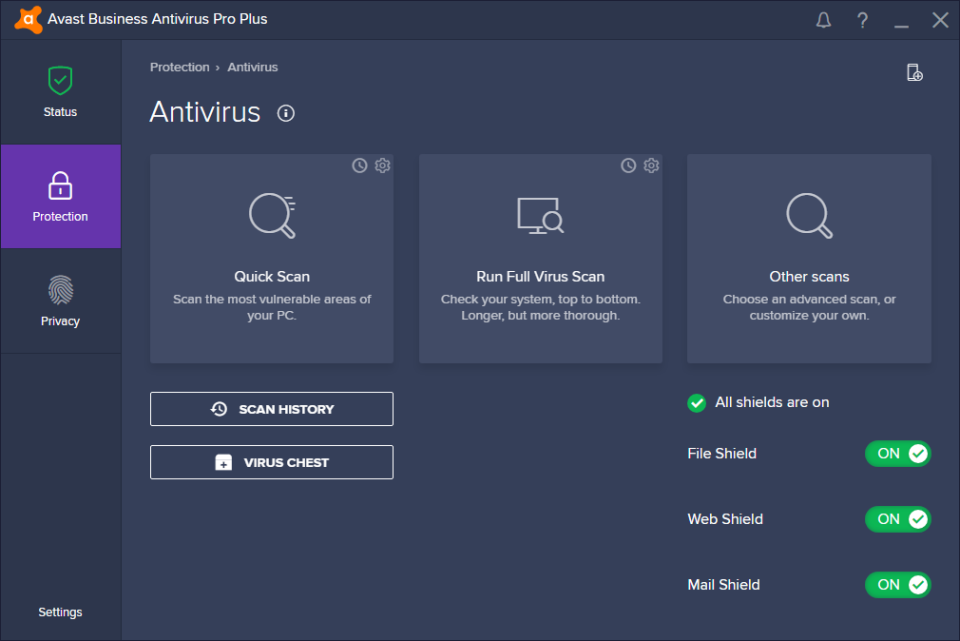The height and width of the screenshot is (641, 960).
Task: Open Quick Scan settings via its gear icon
Action: click(382, 165)
